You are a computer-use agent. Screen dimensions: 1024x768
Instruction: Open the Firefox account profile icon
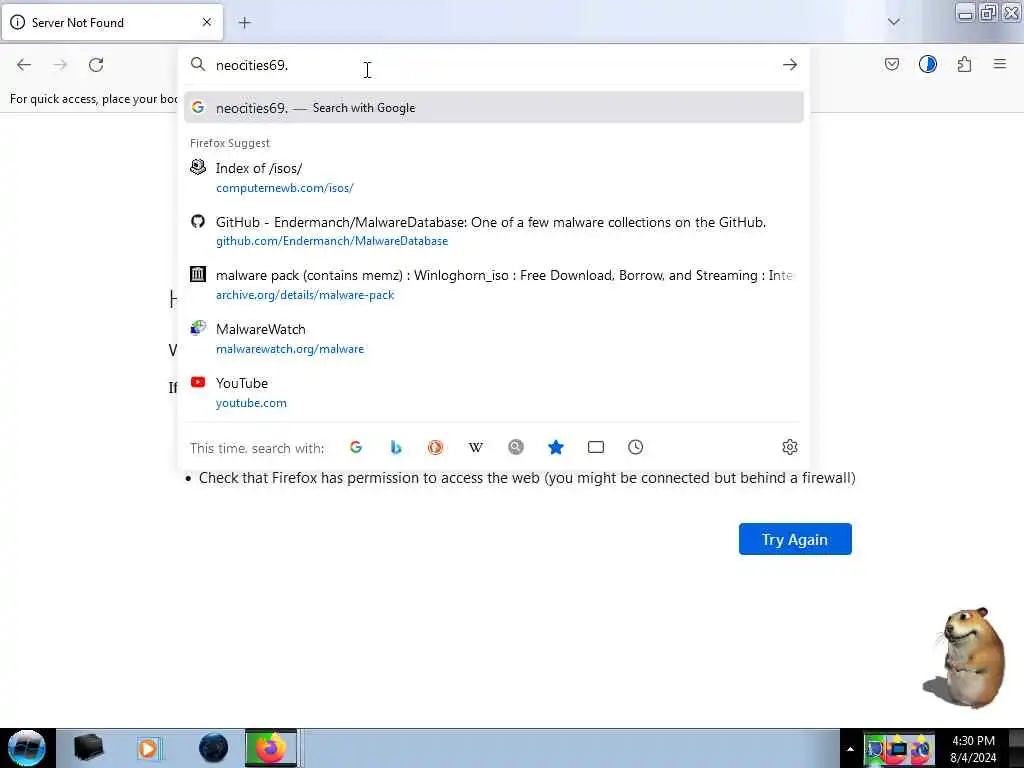[x=927, y=64]
